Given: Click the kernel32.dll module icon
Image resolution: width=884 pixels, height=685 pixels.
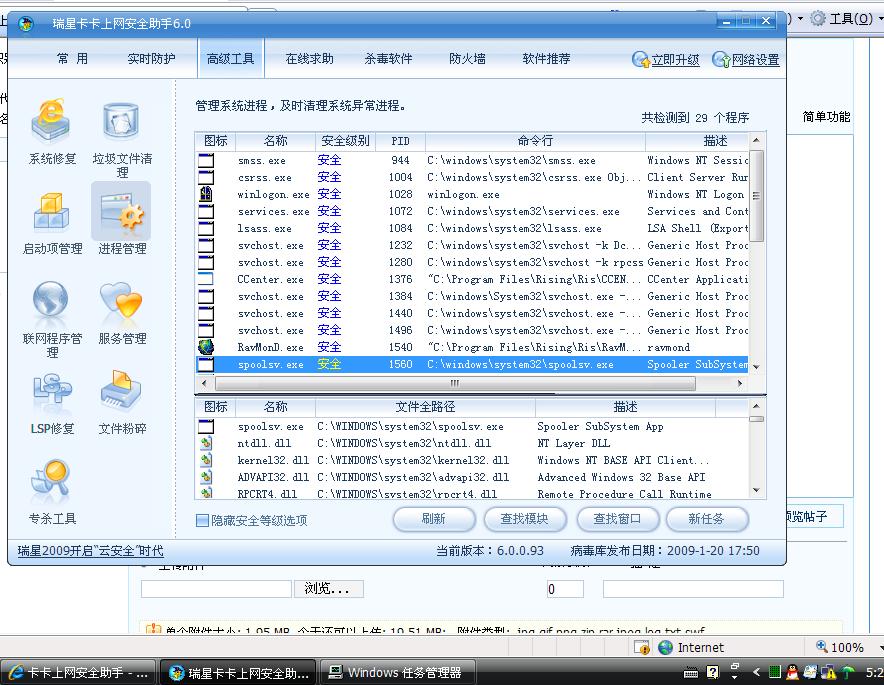Looking at the screenshot, I should [206, 460].
